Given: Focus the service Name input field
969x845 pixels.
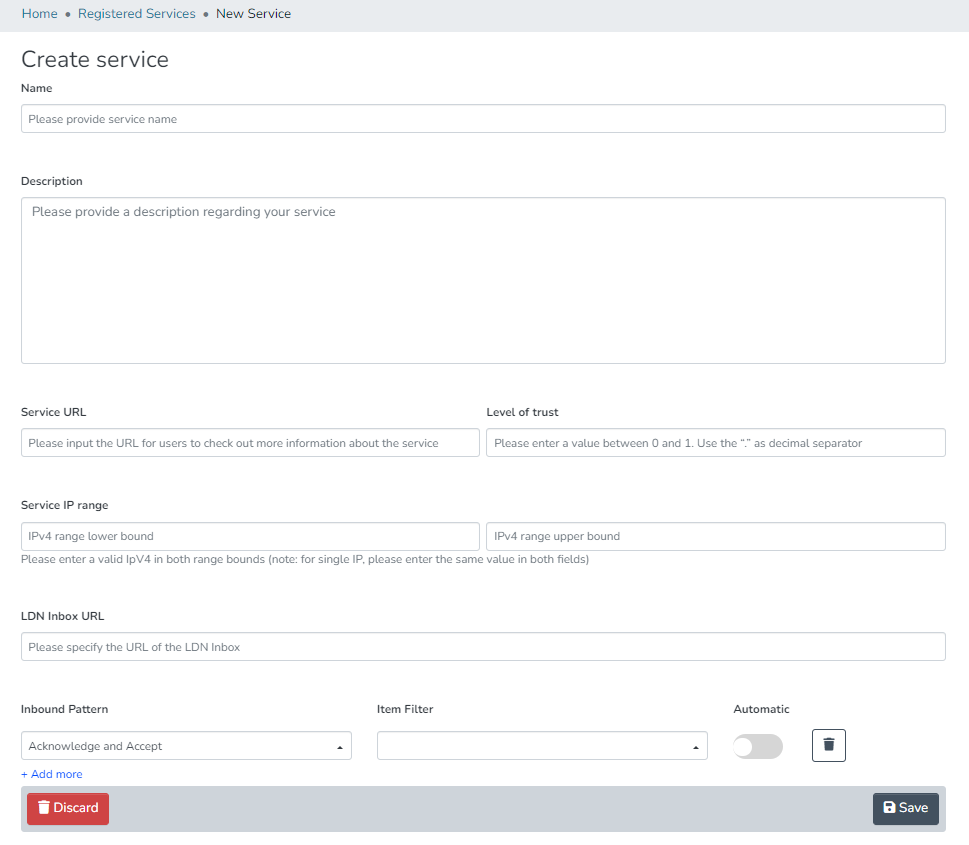Looking at the screenshot, I should [x=483, y=119].
